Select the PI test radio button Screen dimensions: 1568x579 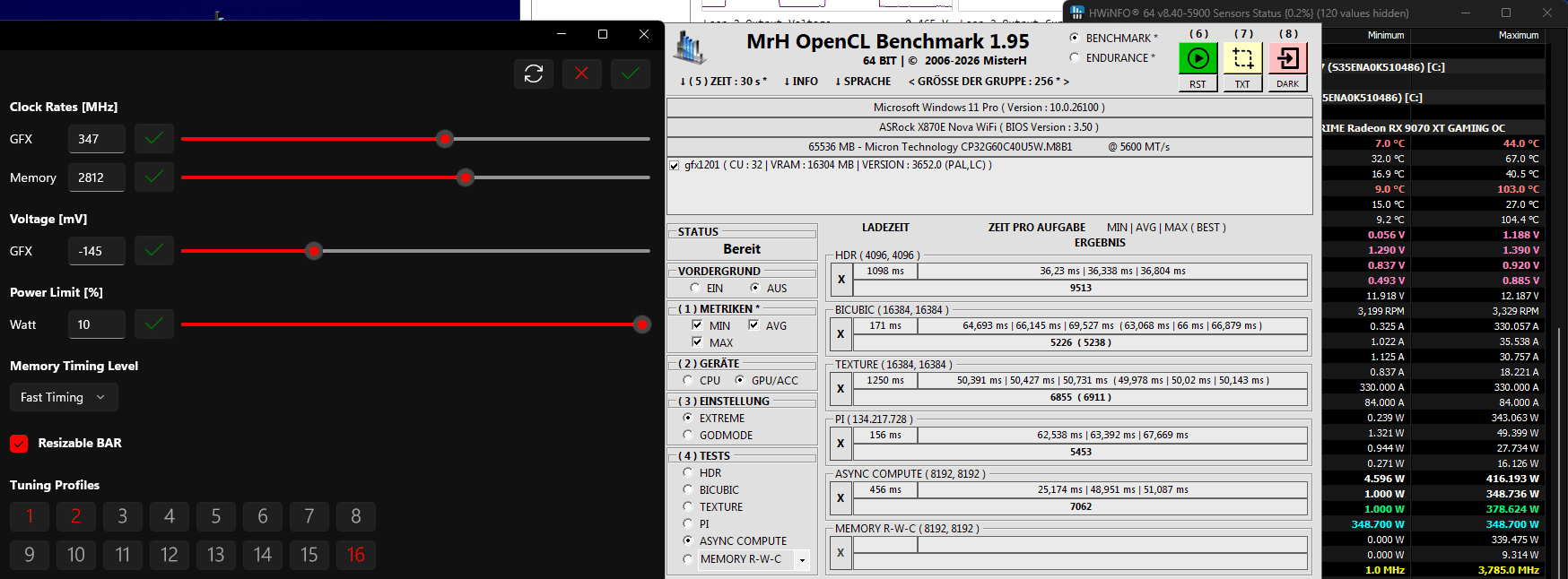tap(688, 523)
